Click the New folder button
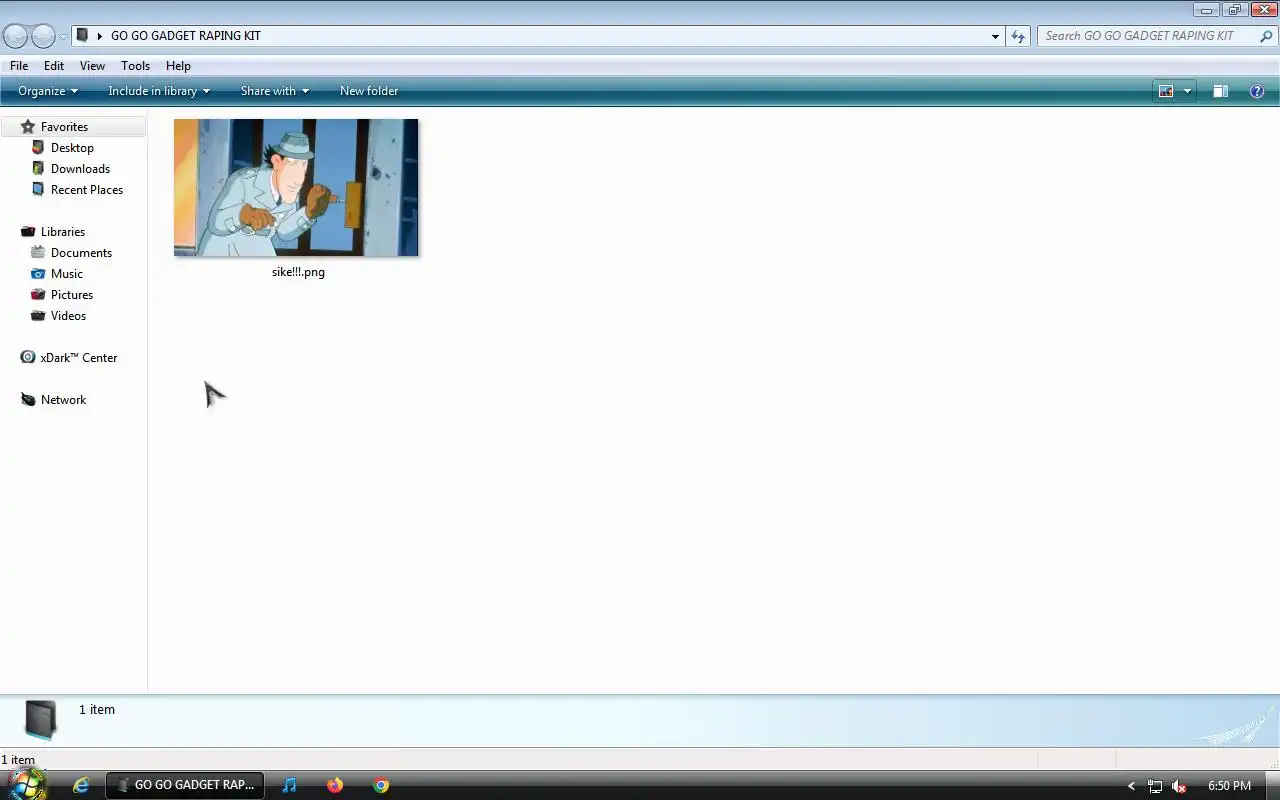1280x800 pixels. (x=369, y=91)
